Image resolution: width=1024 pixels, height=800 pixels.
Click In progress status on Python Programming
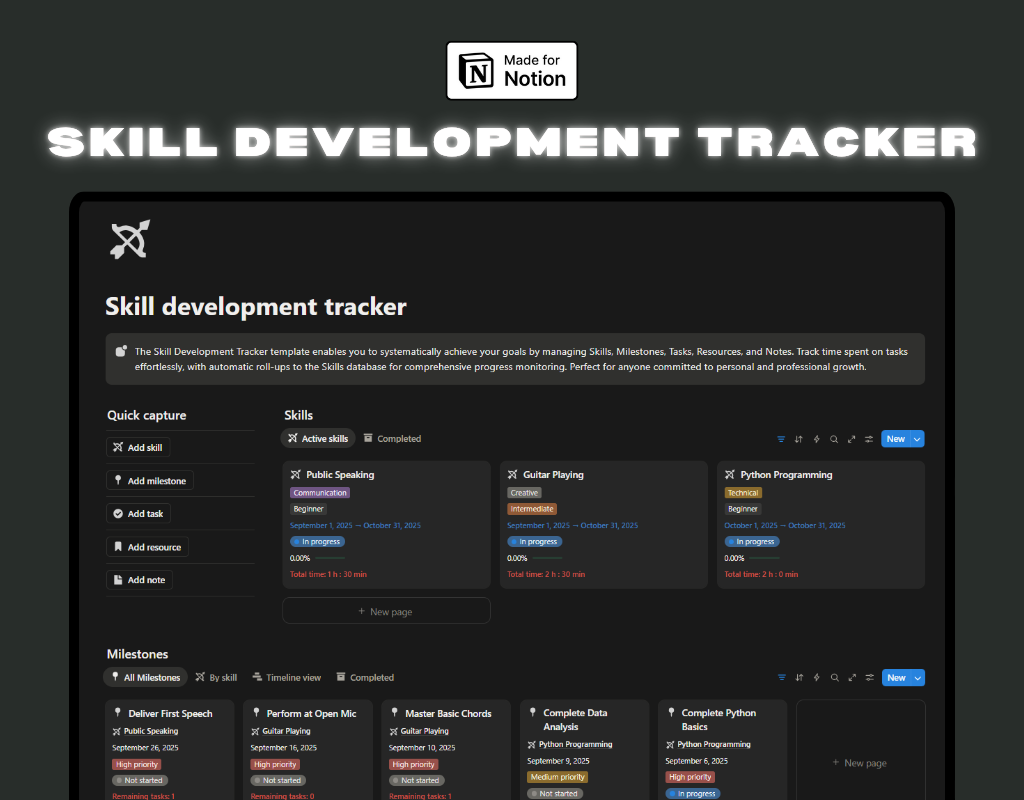(x=752, y=541)
